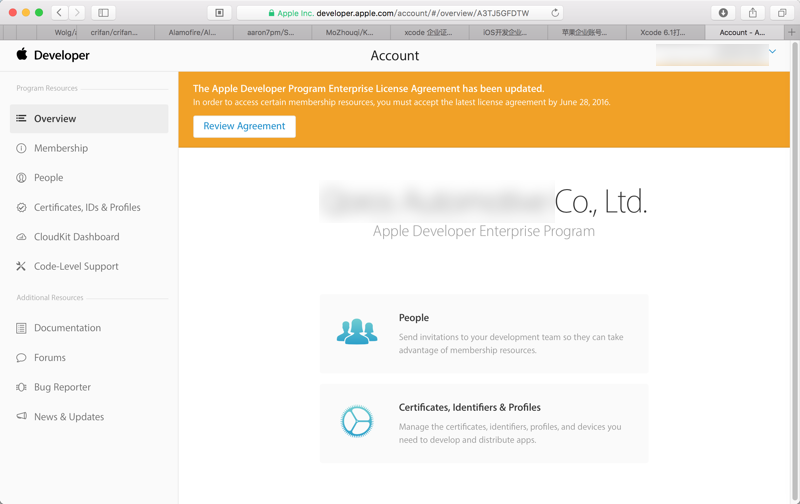Expand the account dropdown chevron

[772, 52]
